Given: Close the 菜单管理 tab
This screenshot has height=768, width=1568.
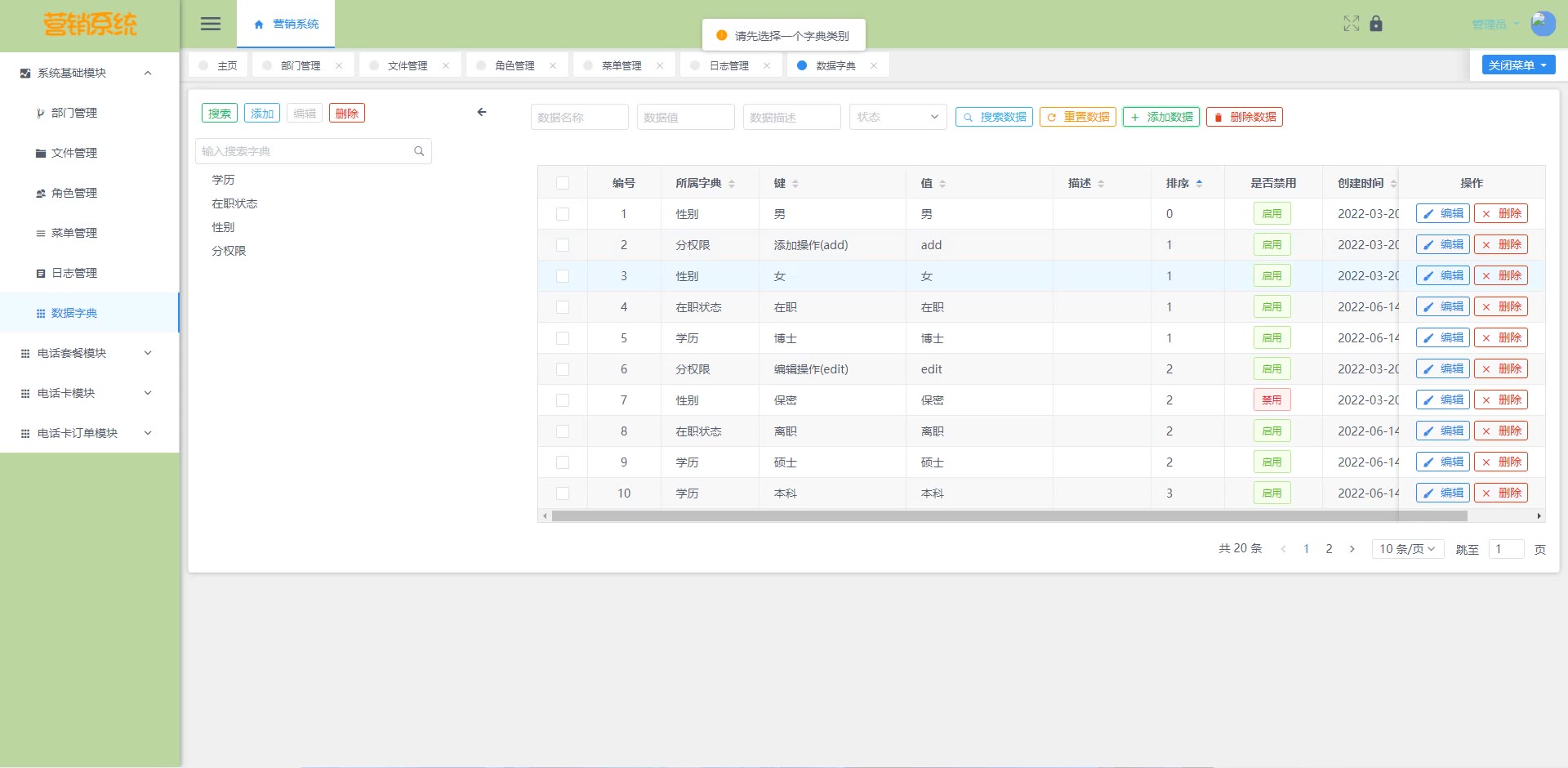Looking at the screenshot, I should pos(660,65).
